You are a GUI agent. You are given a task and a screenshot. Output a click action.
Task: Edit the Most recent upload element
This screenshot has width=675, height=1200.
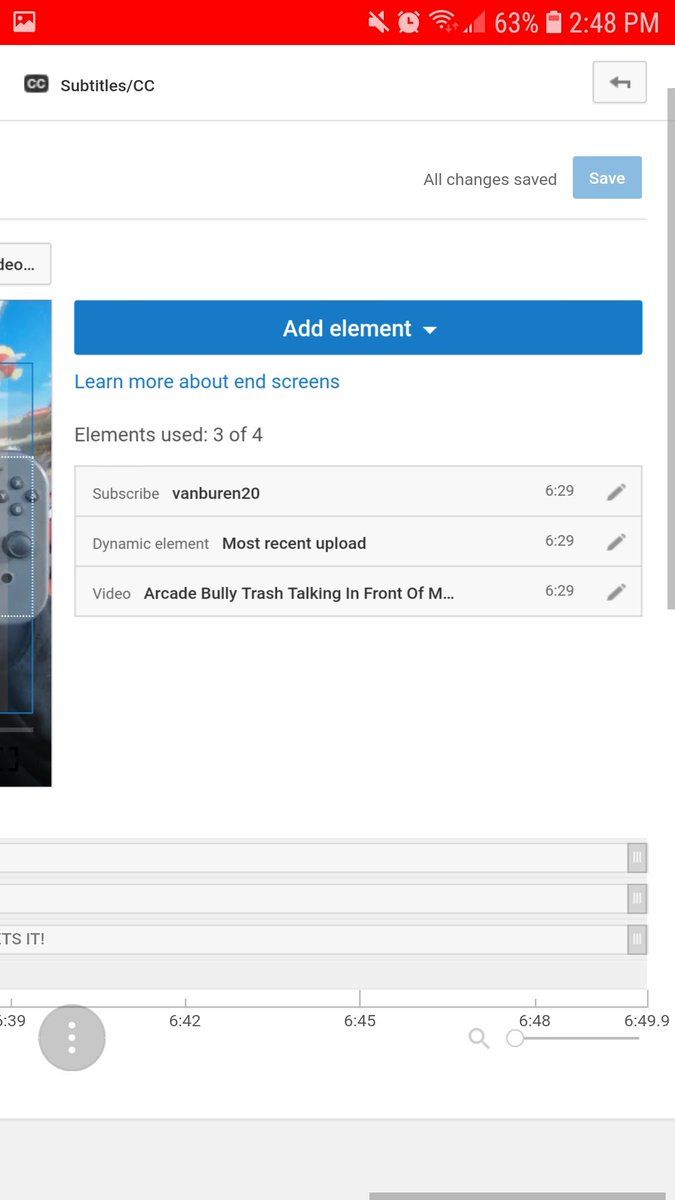point(617,542)
